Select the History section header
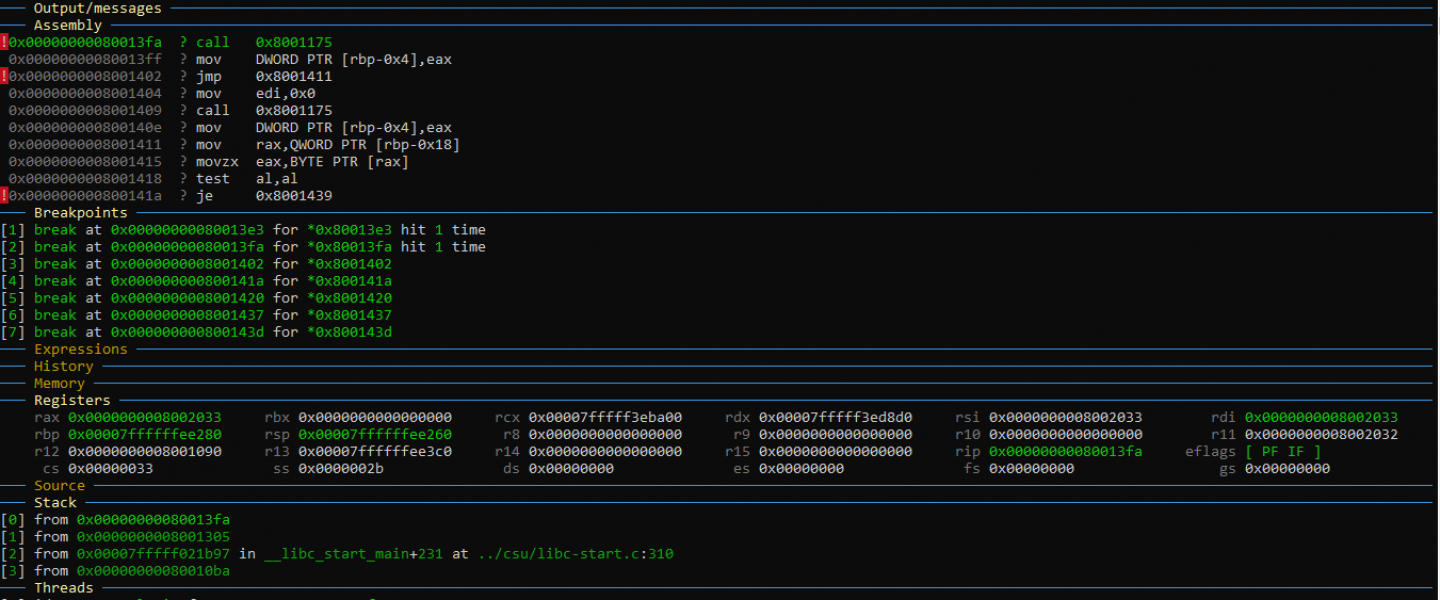Viewport: 1440px width, 600px height. tap(64, 366)
